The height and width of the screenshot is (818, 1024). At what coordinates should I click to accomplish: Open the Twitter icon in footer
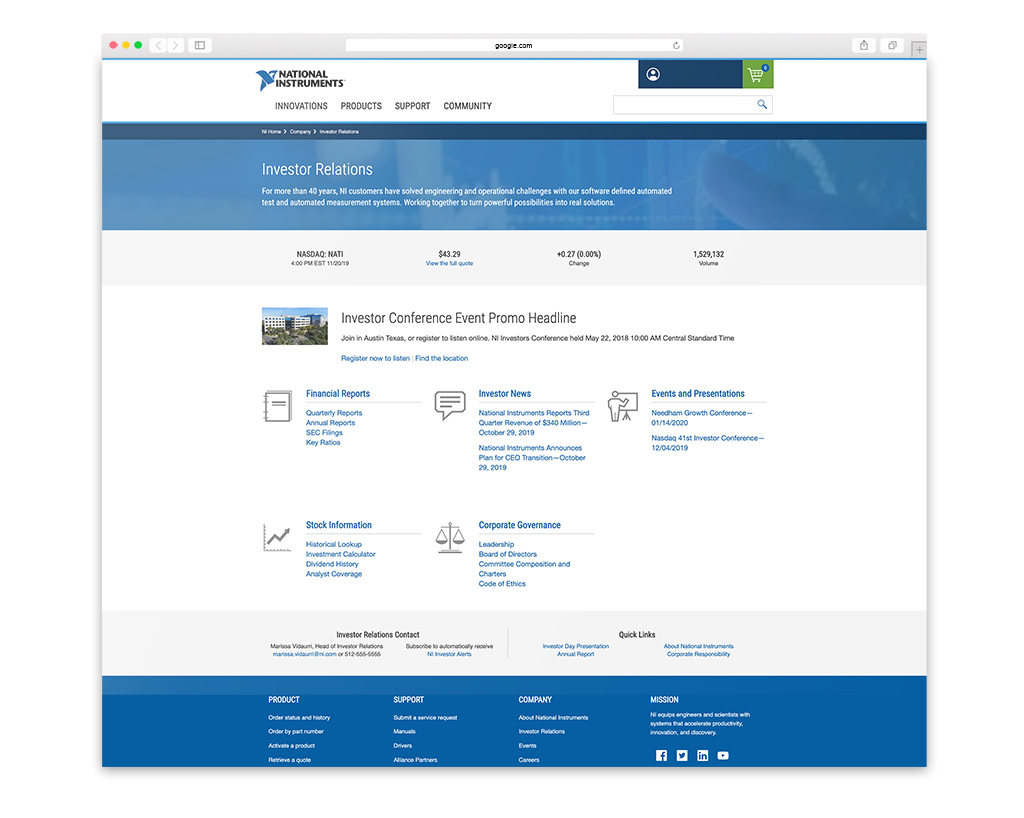point(682,756)
